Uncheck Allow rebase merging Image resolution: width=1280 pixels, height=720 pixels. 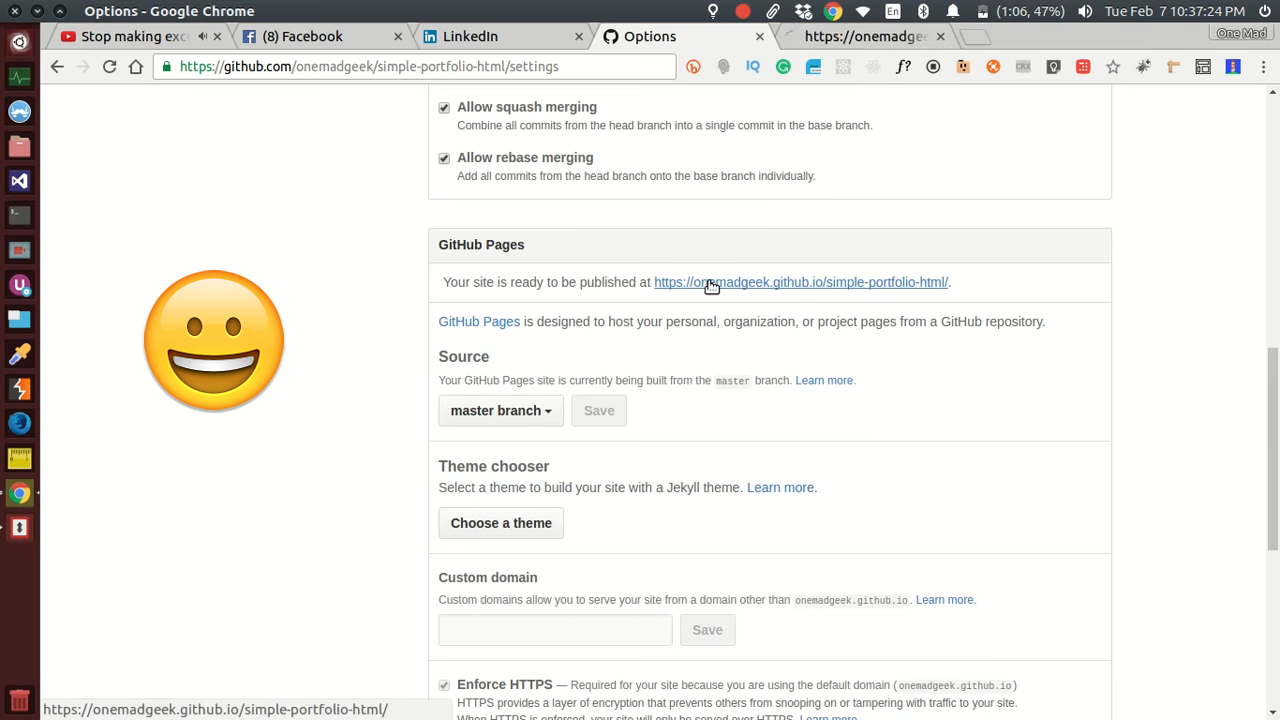click(x=444, y=158)
